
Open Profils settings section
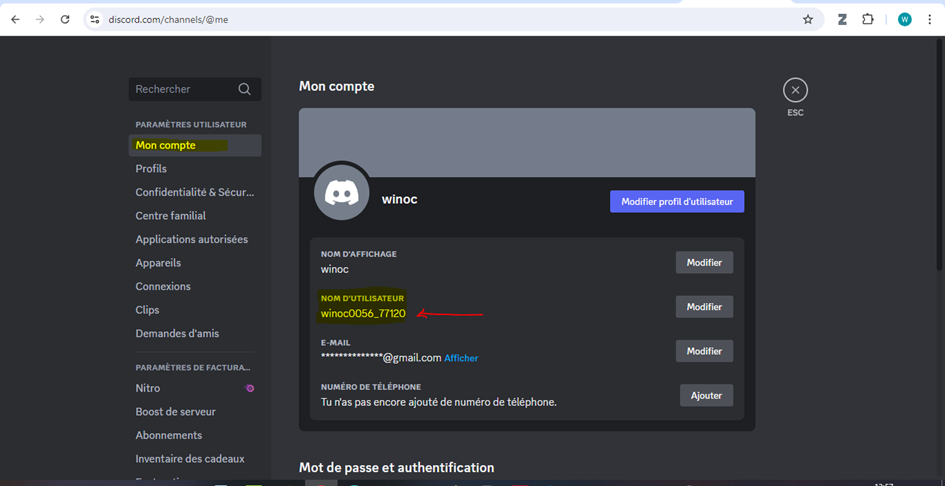151,169
